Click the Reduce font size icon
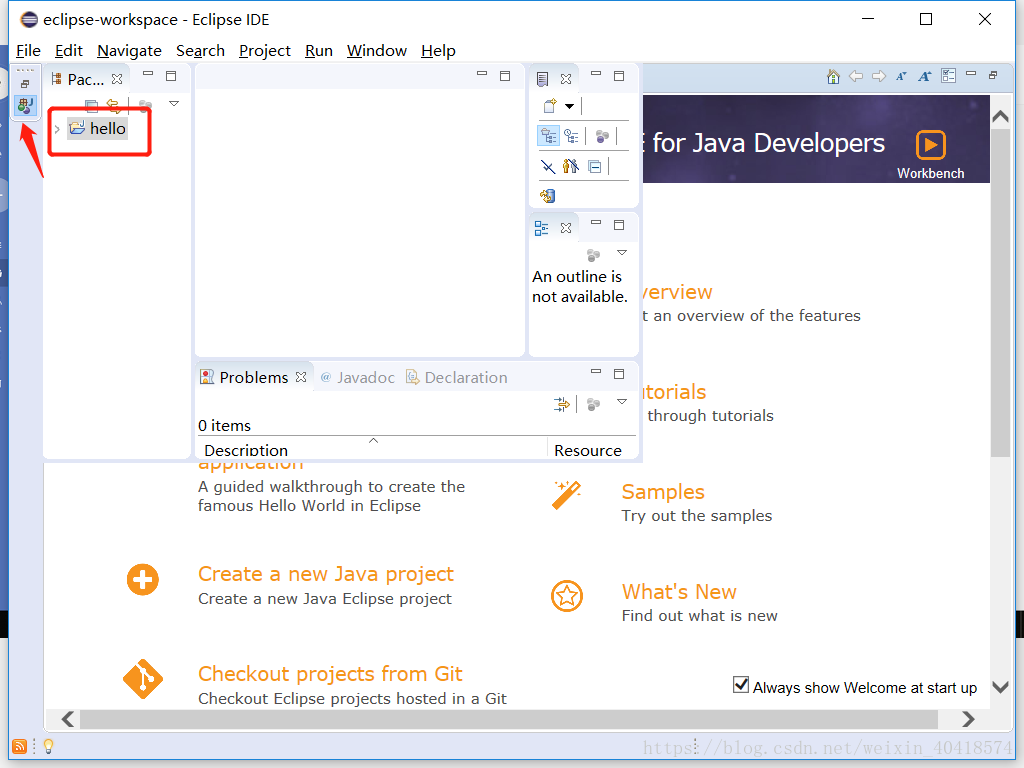1024x768 pixels. click(x=901, y=76)
